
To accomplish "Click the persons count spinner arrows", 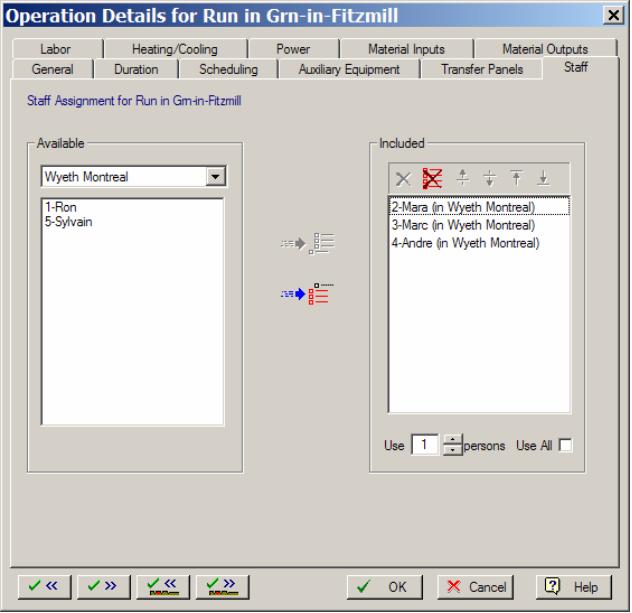I will pos(451,445).
